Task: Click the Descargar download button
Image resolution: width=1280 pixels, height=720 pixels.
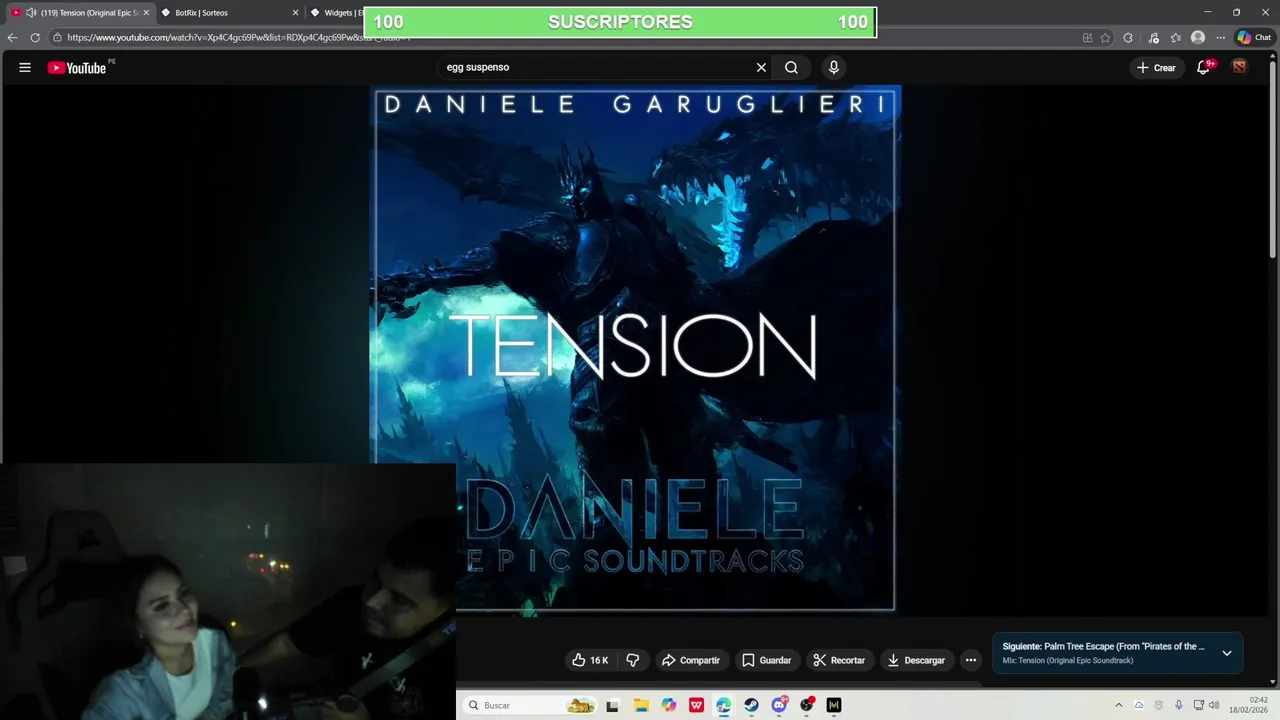Action: [x=916, y=660]
